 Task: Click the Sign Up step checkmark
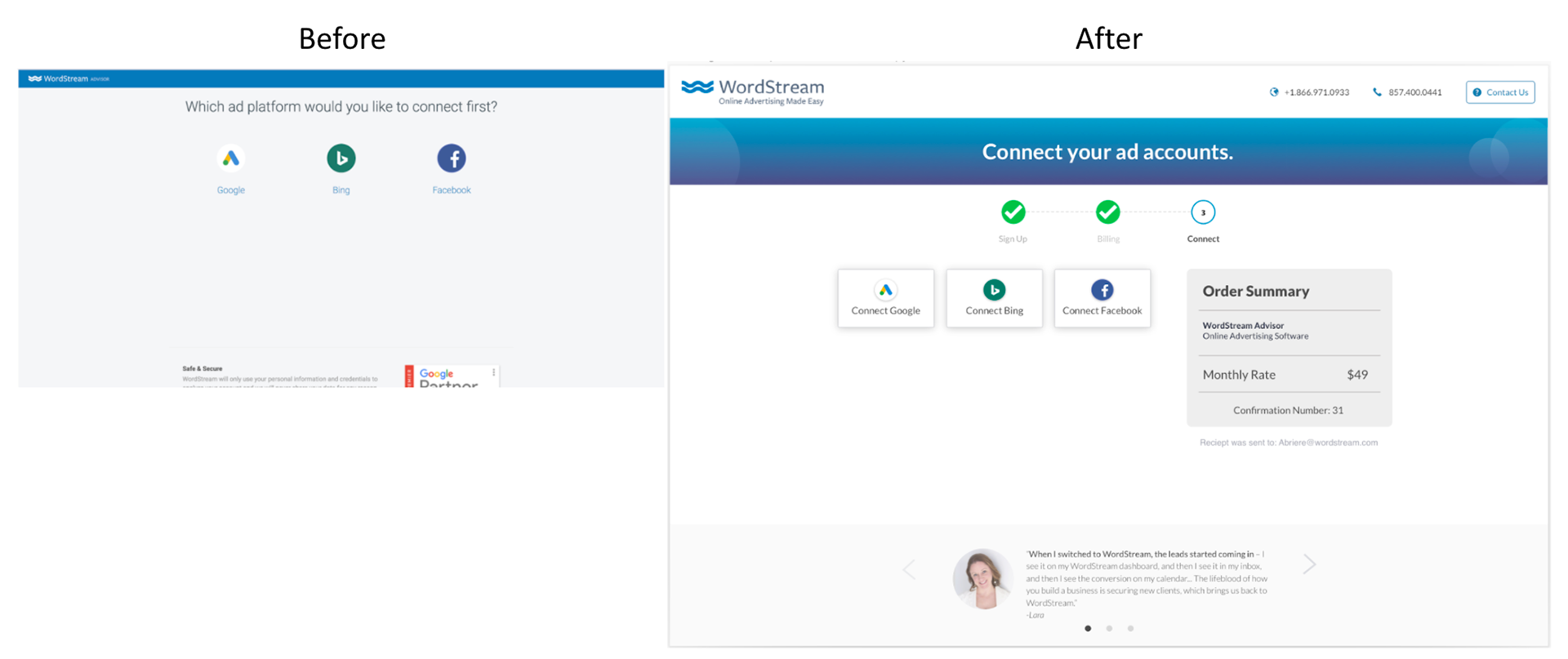click(1013, 212)
